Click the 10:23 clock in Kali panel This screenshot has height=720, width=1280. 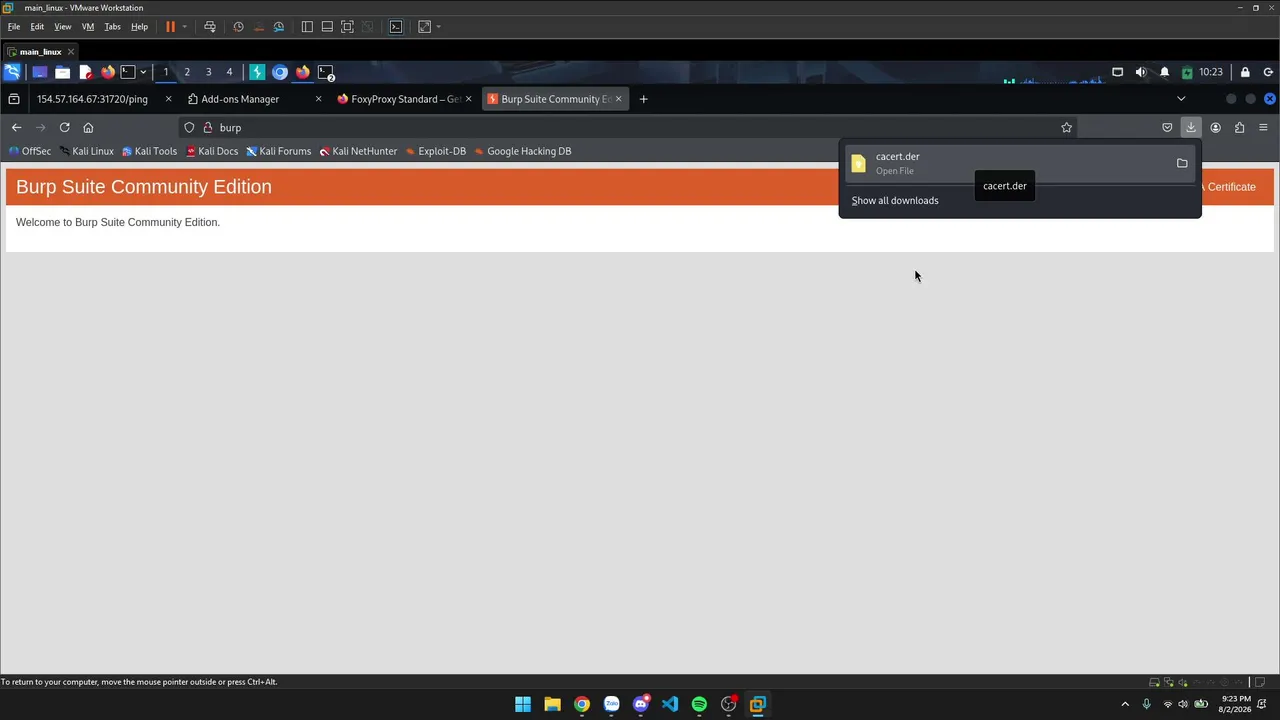(1211, 72)
